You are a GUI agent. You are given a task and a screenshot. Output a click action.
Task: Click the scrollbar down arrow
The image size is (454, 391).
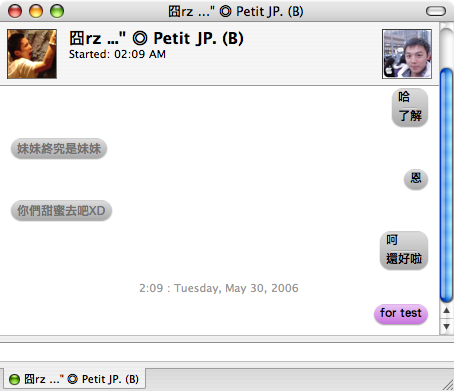446,326
